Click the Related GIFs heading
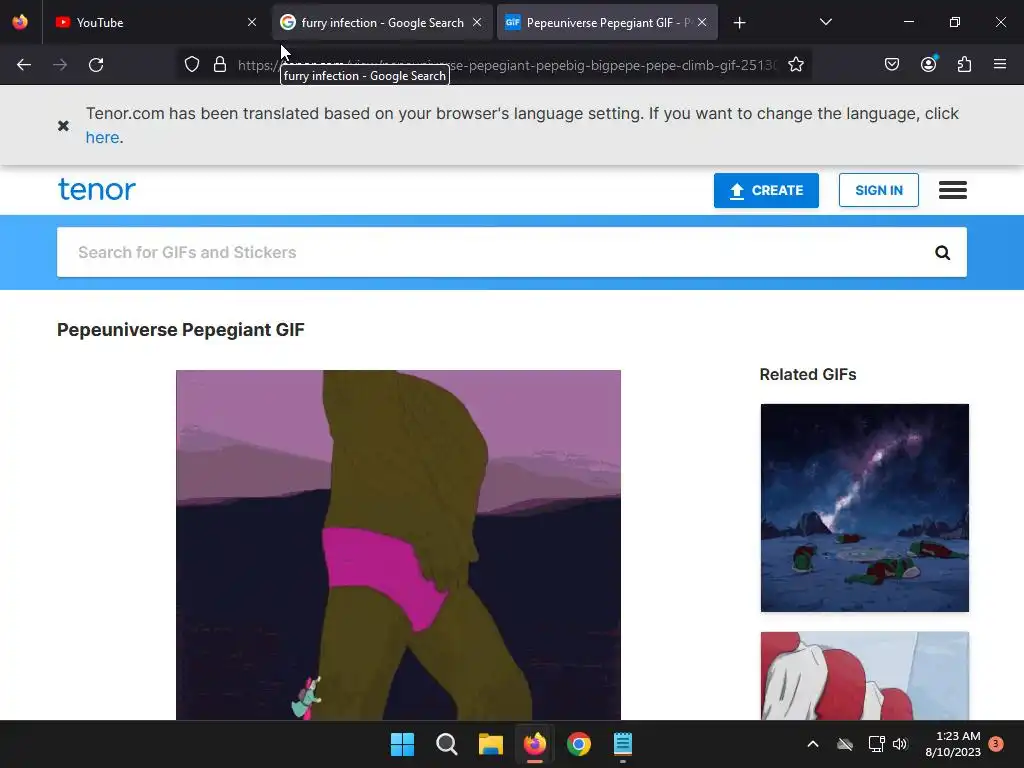Screen dimensions: 1024x768 (808, 374)
